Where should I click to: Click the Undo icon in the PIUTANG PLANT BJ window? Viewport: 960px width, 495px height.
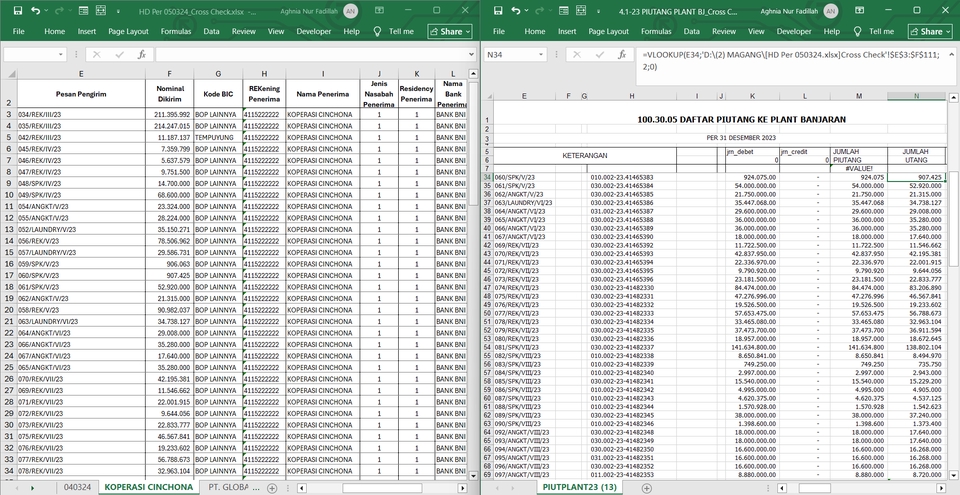pyautogui.click(x=516, y=11)
